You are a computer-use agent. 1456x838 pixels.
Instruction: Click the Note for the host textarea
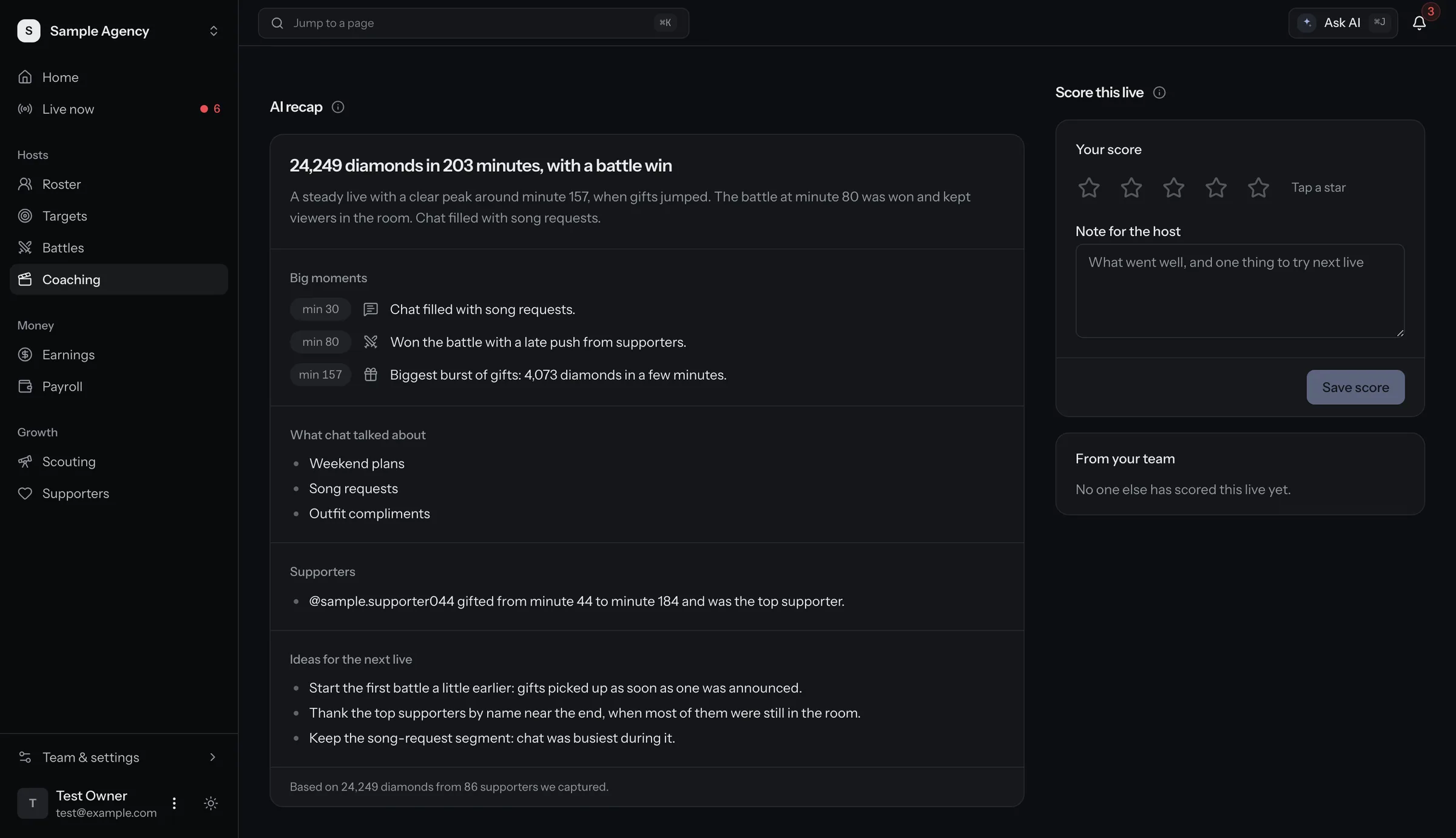click(x=1239, y=291)
